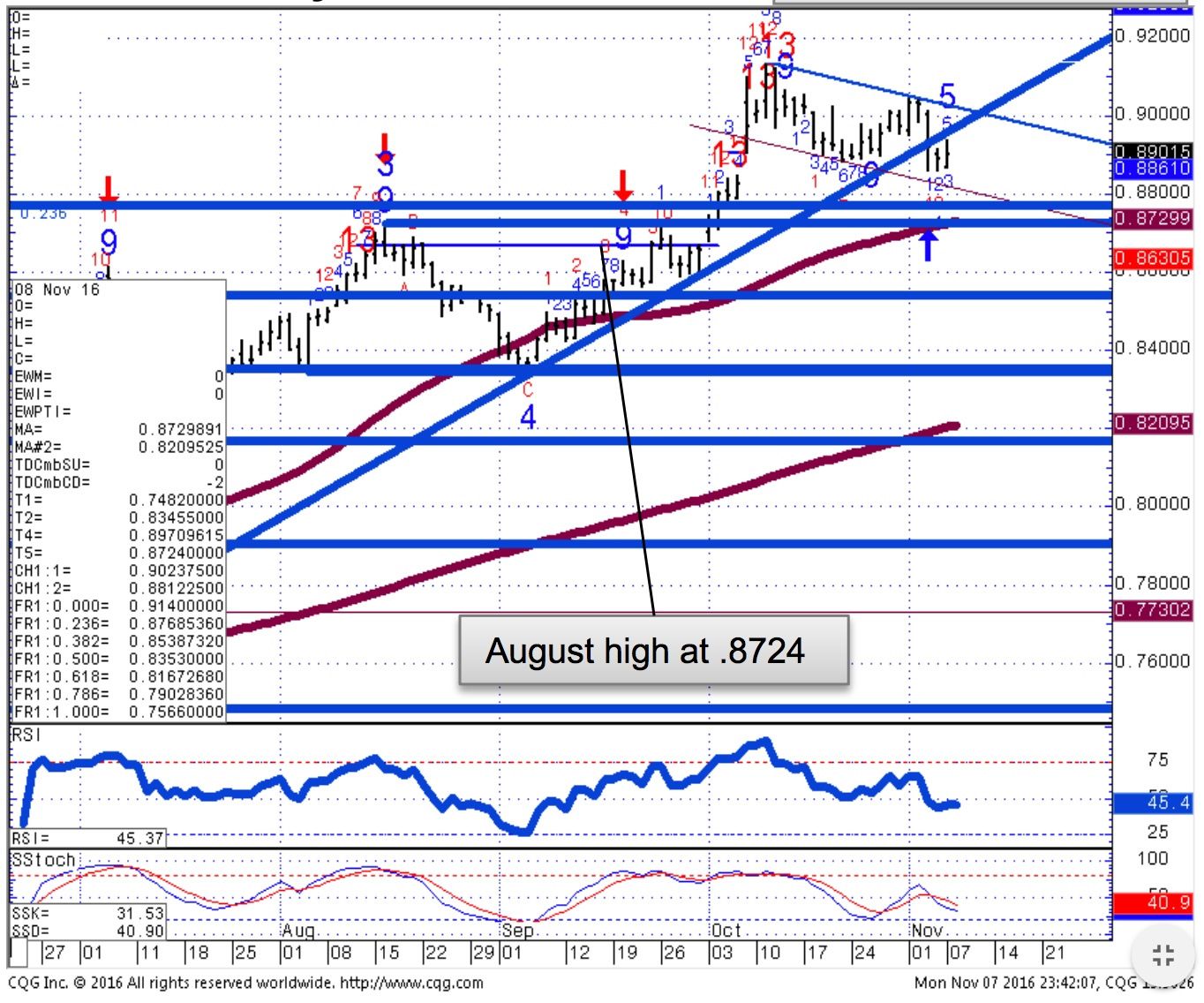
Task: Click the 0.77302 price label on the axis
Action: coord(1153,610)
